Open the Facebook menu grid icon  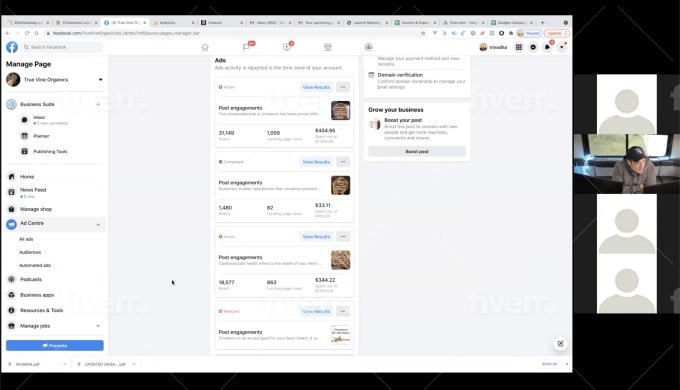(x=519, y=47)
